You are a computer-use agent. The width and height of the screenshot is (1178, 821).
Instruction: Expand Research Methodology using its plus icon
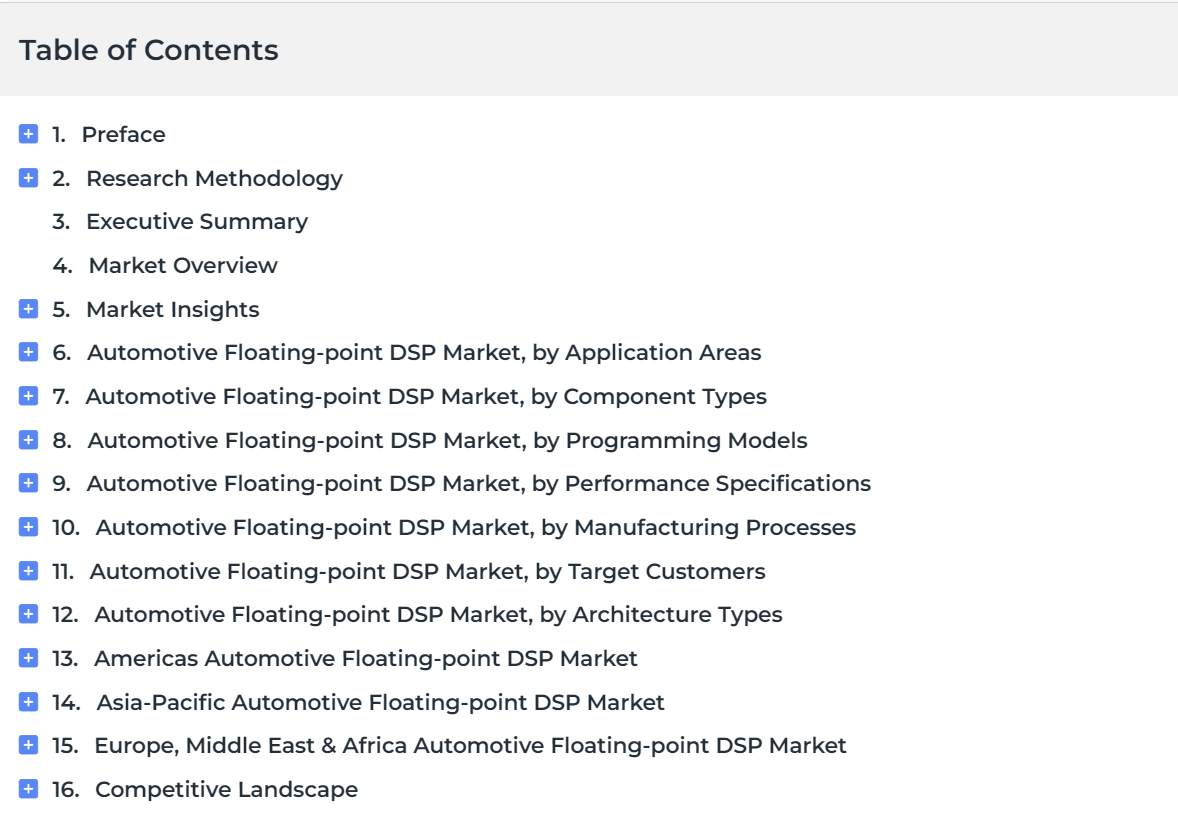coord(29,178)
